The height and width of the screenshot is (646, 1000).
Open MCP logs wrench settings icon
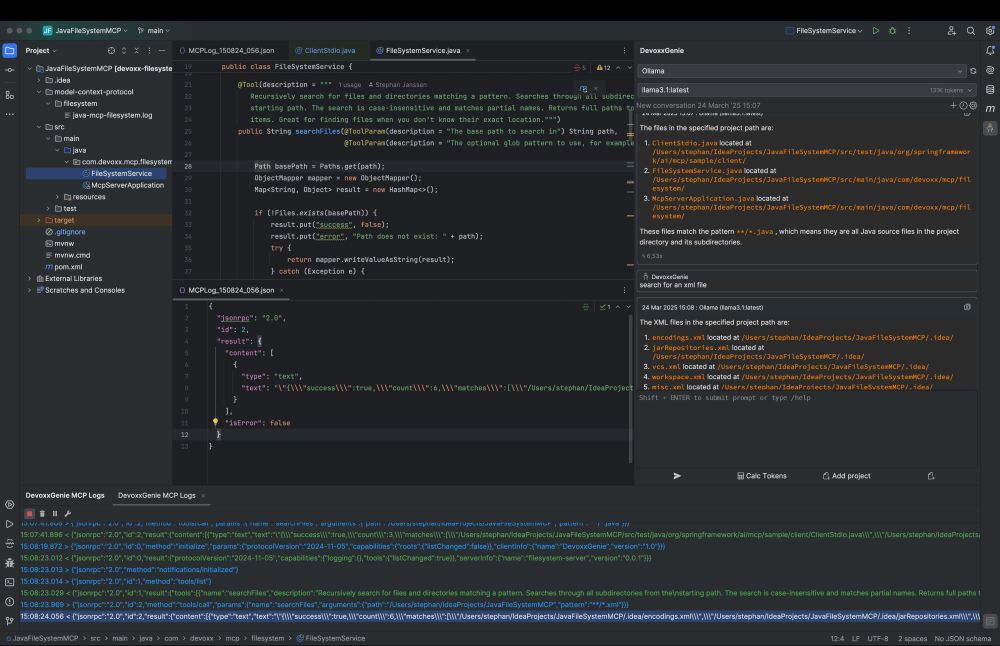coord(68,513)
